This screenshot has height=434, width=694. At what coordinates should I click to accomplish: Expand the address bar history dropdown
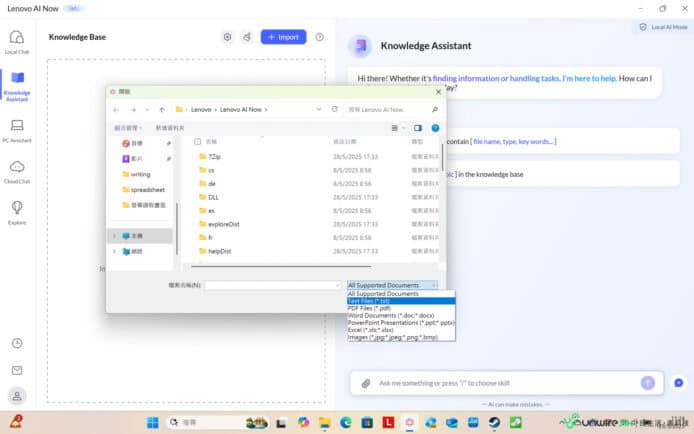pos(318,109)
